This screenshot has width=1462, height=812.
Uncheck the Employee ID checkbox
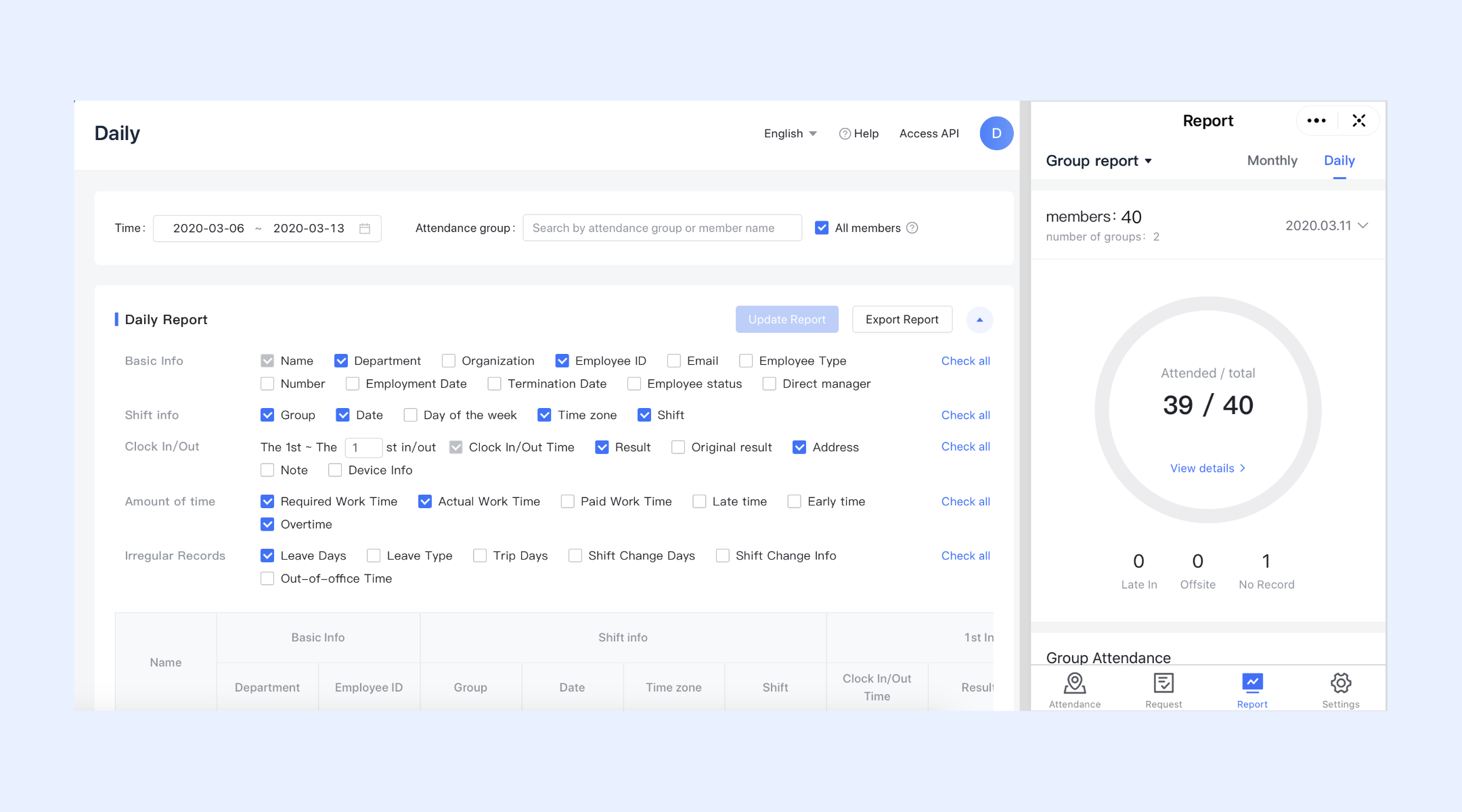(562, 361)
